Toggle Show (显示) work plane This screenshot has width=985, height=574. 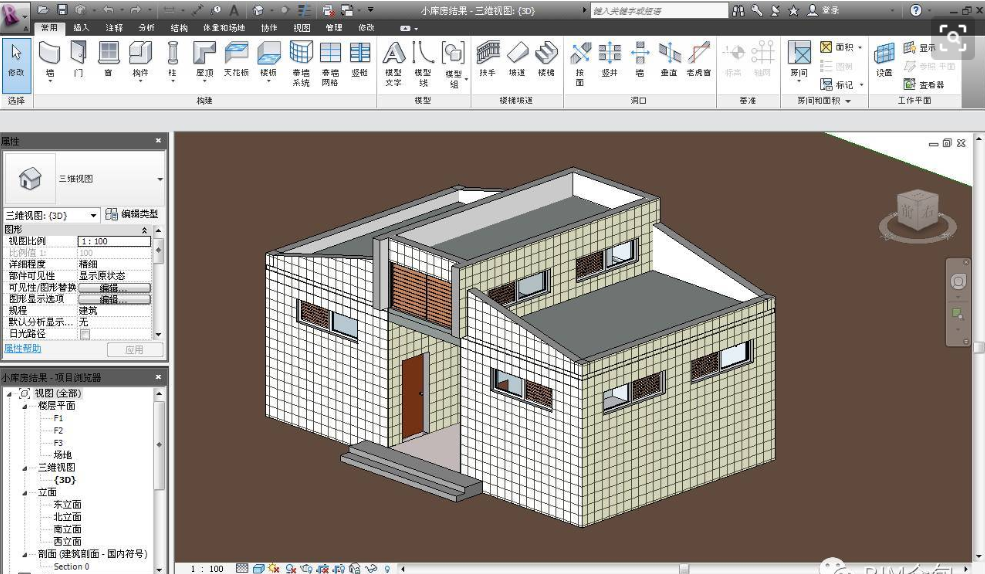pos(920,48)
